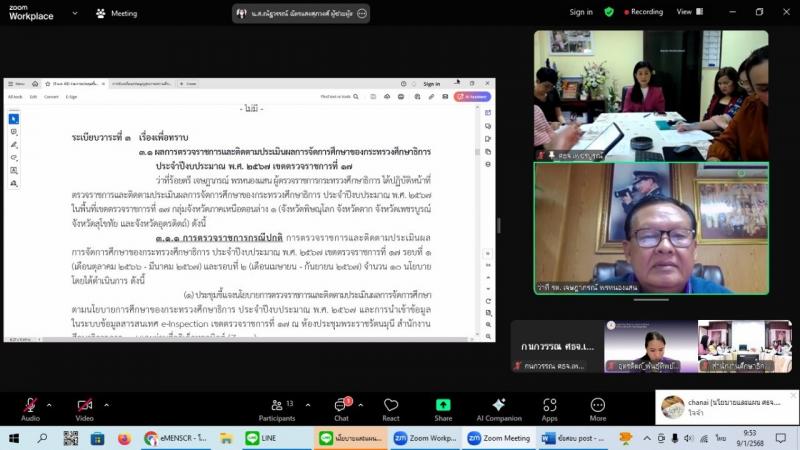Click the active speaker video tile with glasses
This screenshot has width=800, height=450.
(x=651, y=229)
